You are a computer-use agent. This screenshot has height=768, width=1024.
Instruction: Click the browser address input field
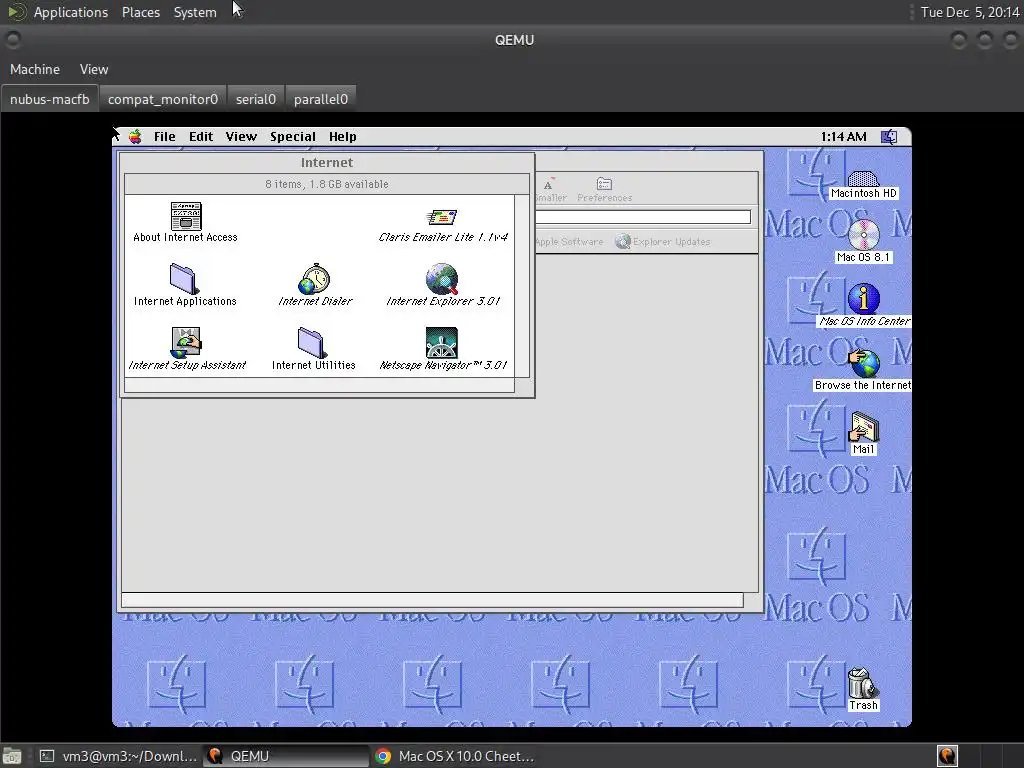point(643,217)
